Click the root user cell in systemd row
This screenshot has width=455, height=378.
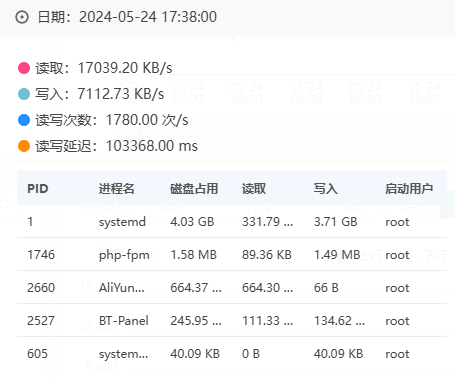(x=397, y=222)
